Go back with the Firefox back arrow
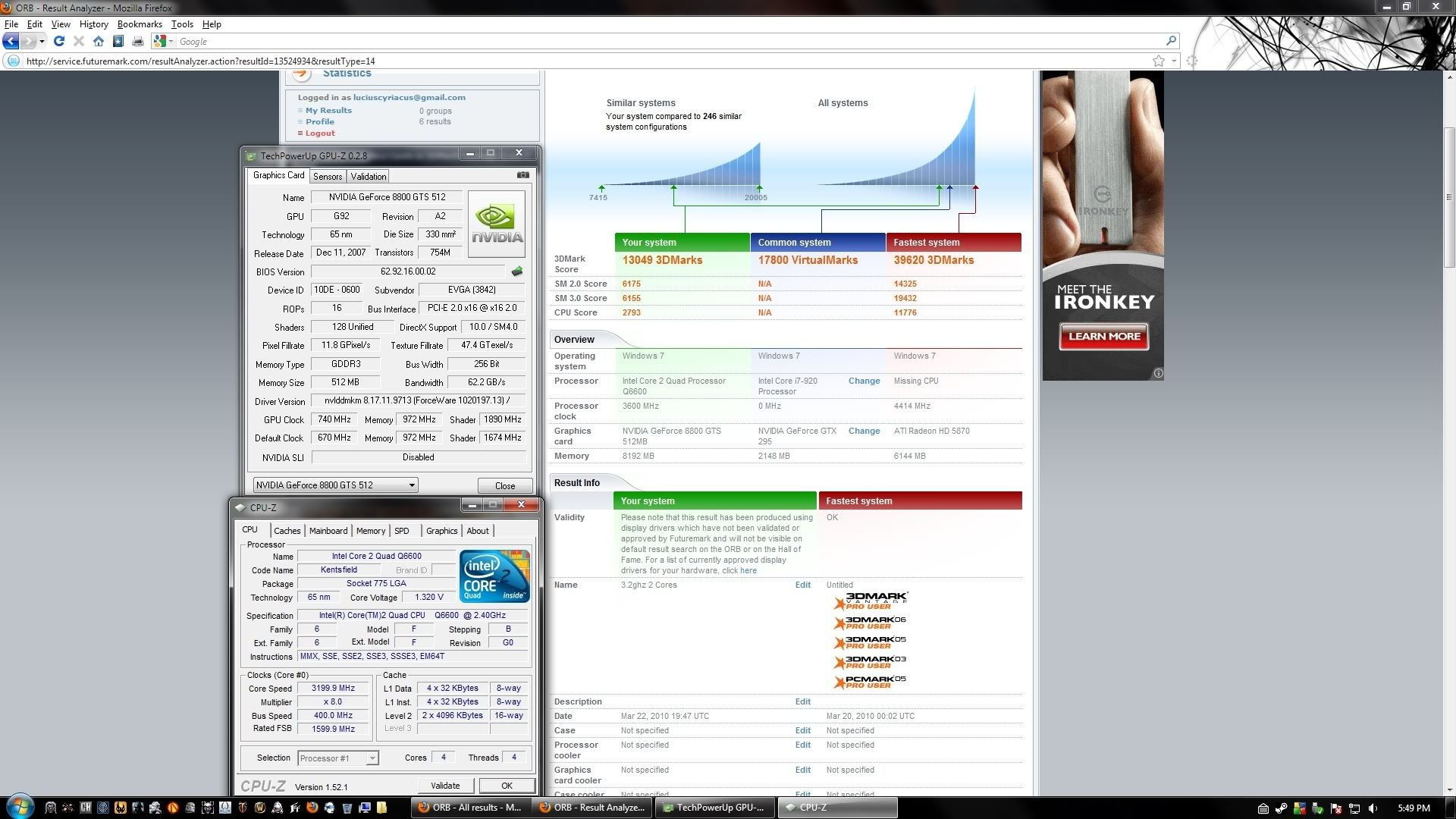This screenshot has width=1456, height=819. (11, 41)
